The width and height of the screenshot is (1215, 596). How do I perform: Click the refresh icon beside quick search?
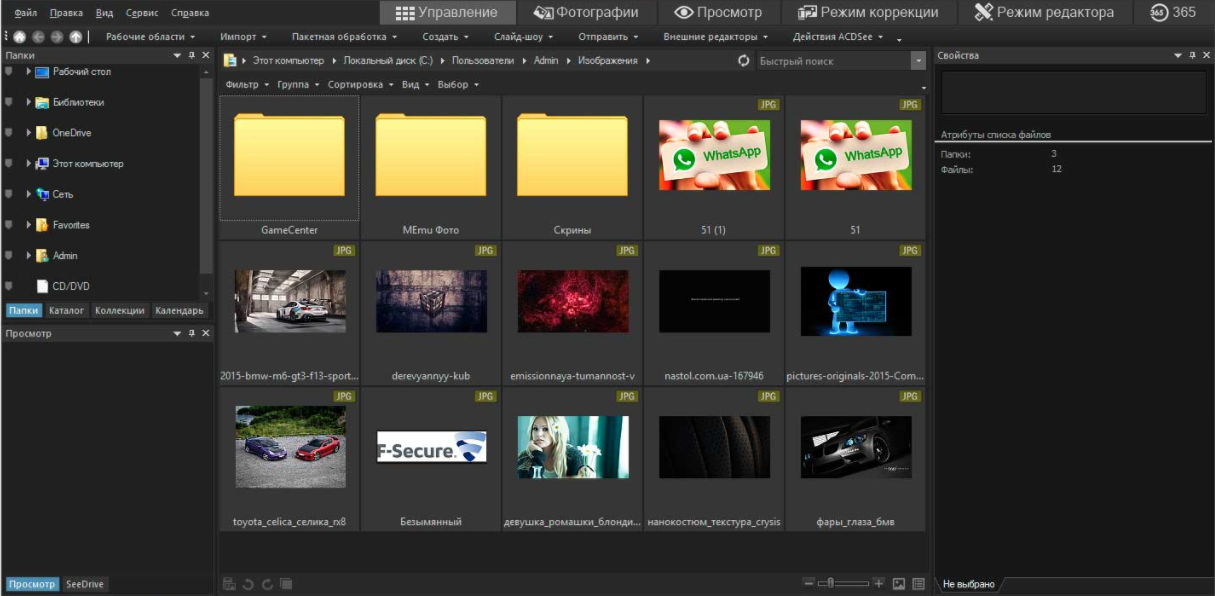(x=743, y=61)
